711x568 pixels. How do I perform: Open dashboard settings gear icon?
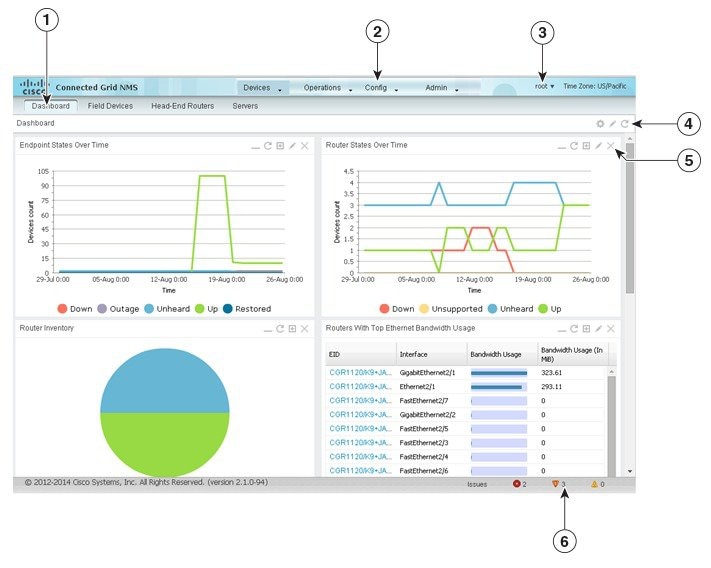600,124
